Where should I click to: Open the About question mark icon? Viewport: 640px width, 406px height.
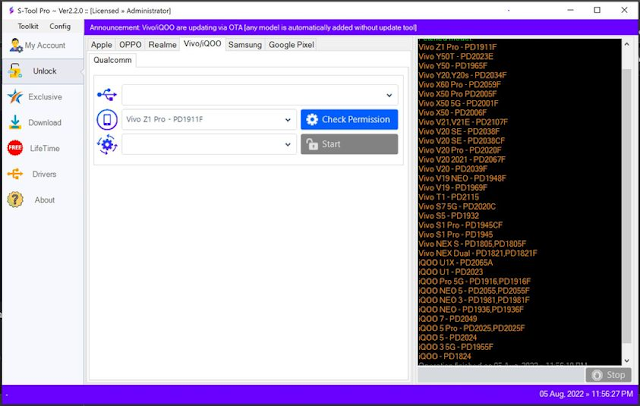click(x=15, y=200)
